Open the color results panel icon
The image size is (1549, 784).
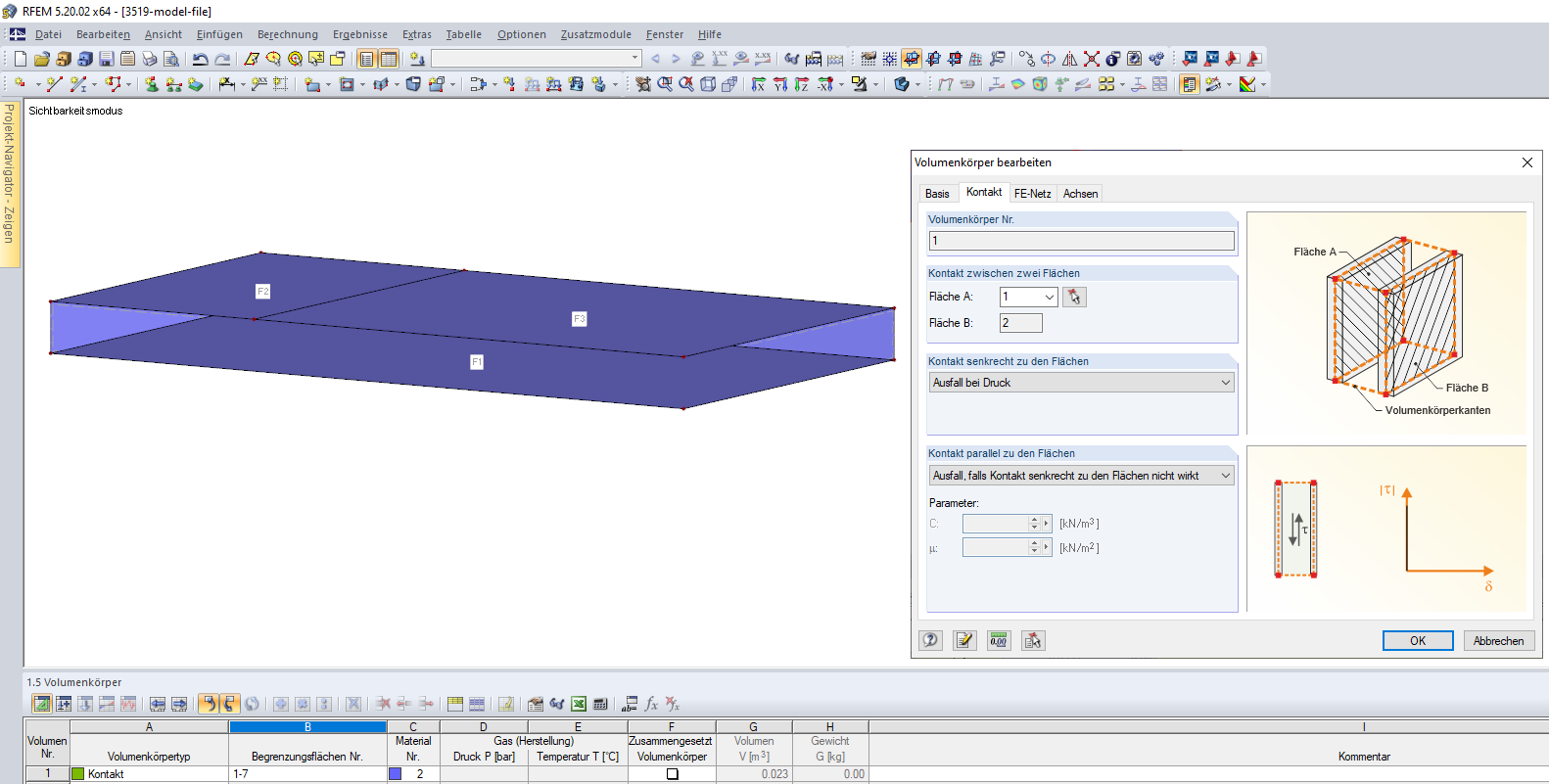(x=1190, y=84)
